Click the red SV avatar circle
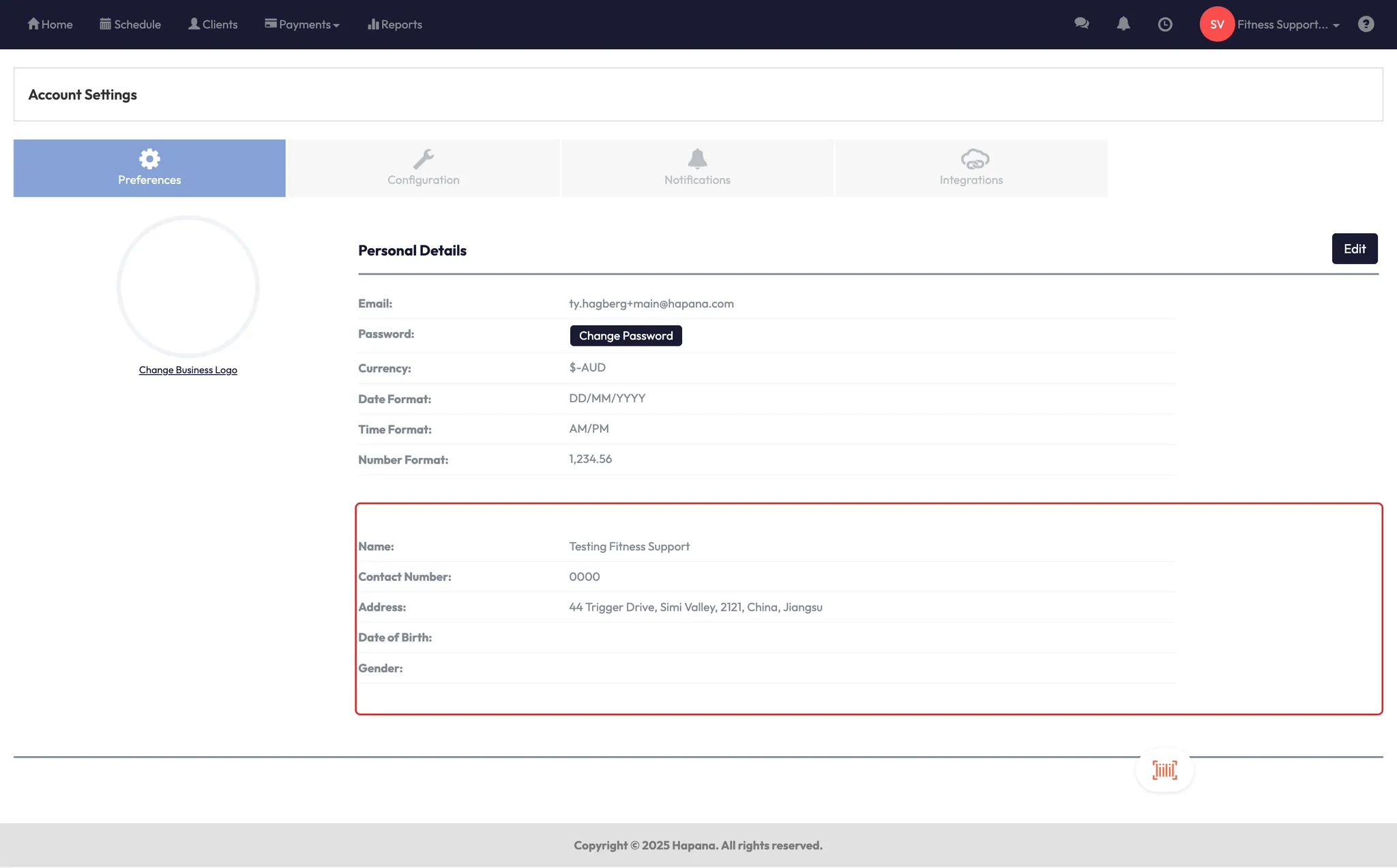This screenshot has height=868, width=1397. [1217, 25]
